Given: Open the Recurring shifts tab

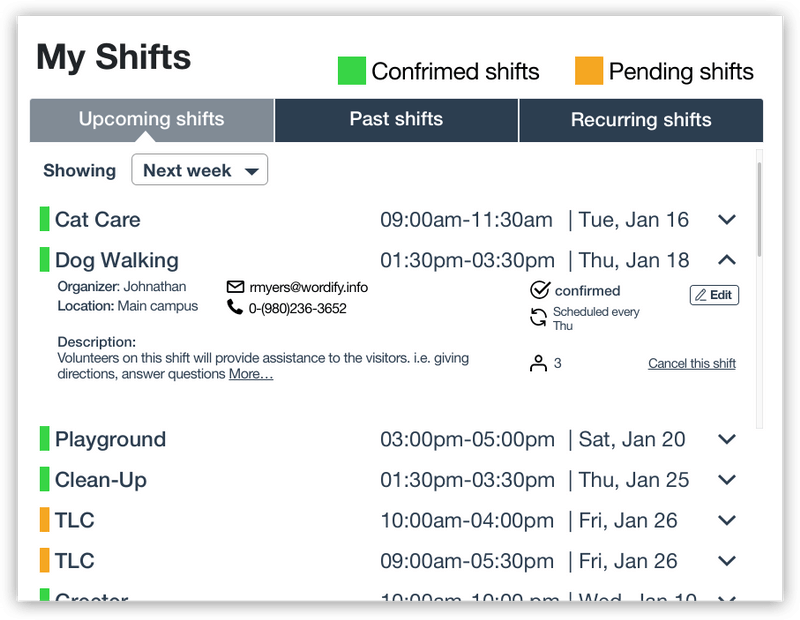Looking at the screenshot, I should coord(641,120).
